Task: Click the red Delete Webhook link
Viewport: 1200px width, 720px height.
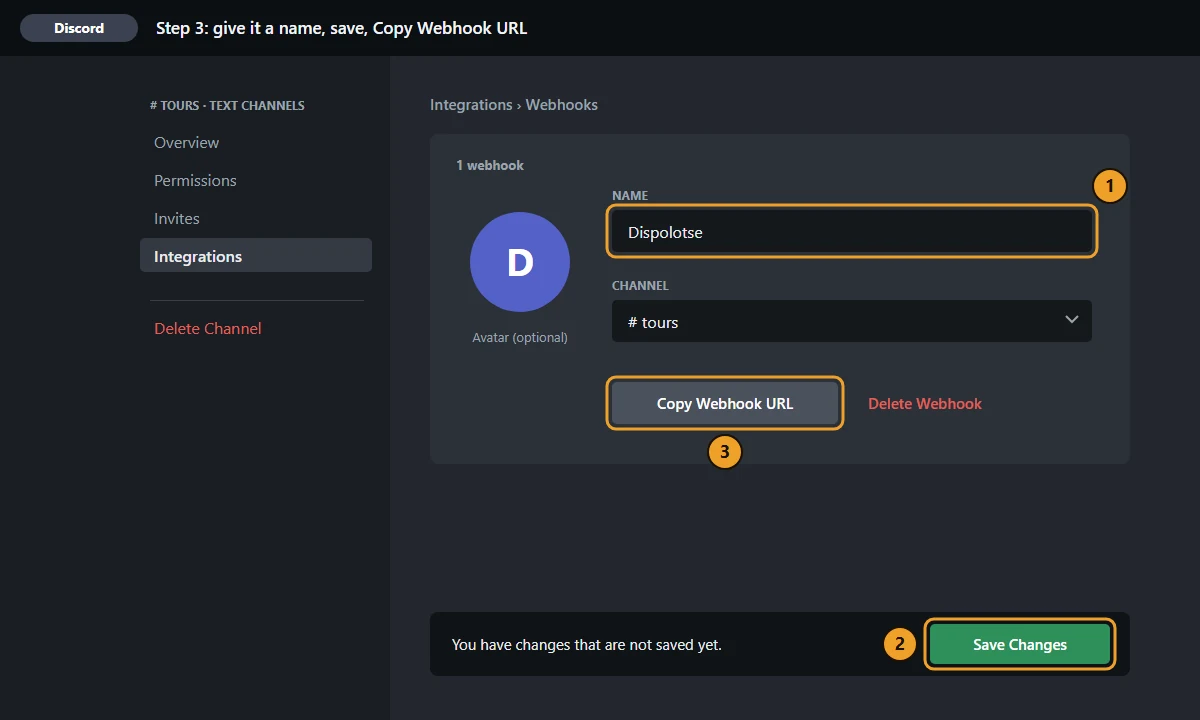Action: tap(925, 404)
